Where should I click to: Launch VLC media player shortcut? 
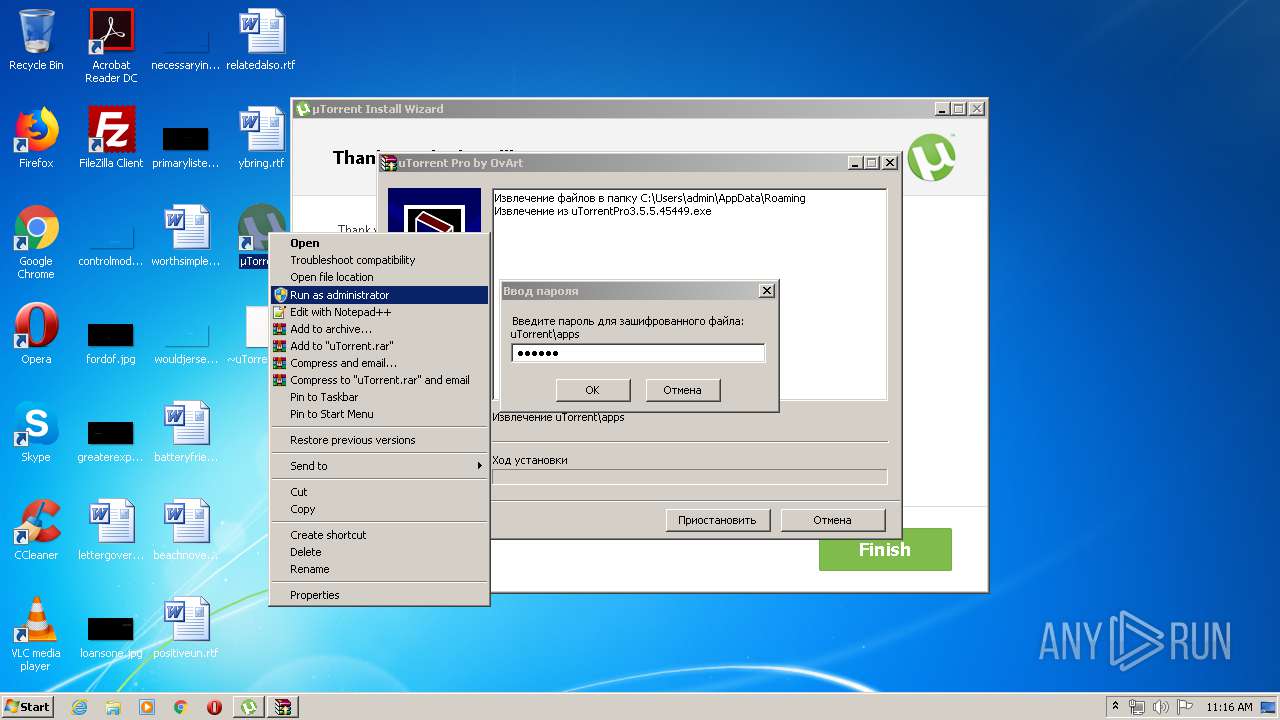click(x=36, y=634)
